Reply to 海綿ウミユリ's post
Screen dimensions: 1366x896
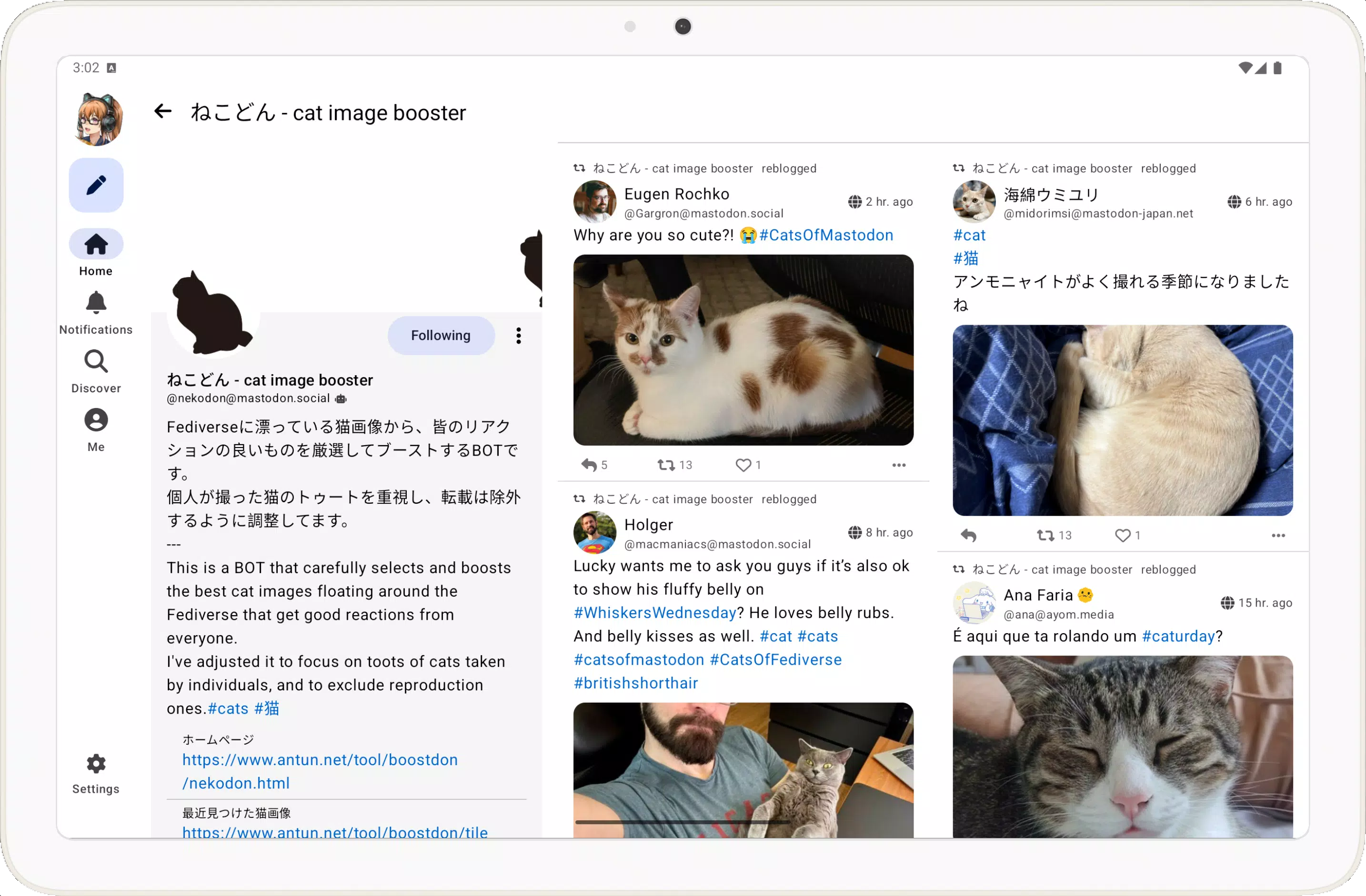pyautogui.click(x=969, y=535)
